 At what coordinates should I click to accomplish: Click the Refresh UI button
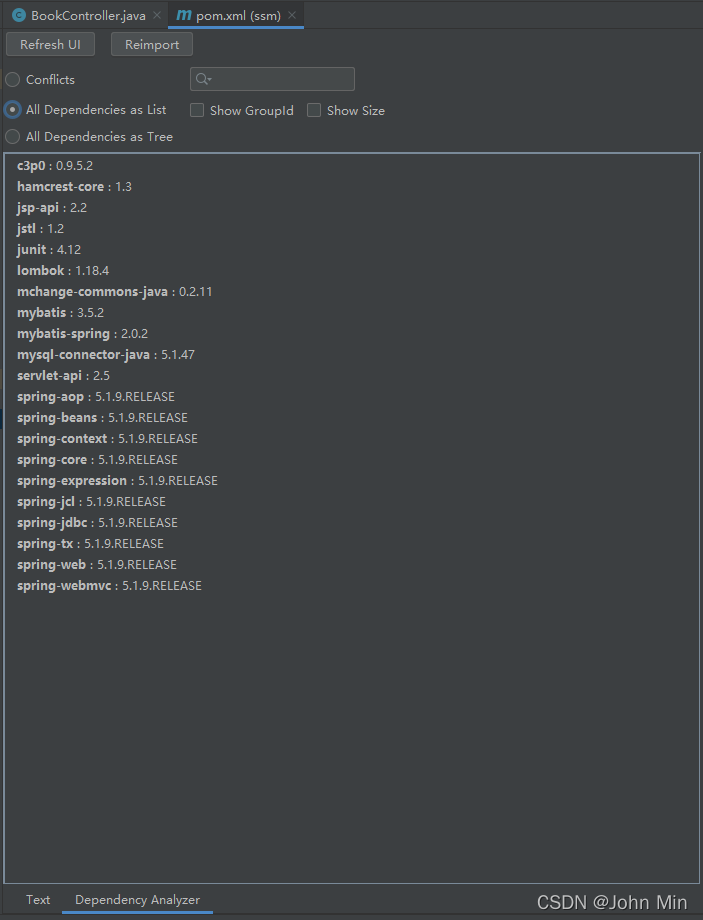point(50,45)
